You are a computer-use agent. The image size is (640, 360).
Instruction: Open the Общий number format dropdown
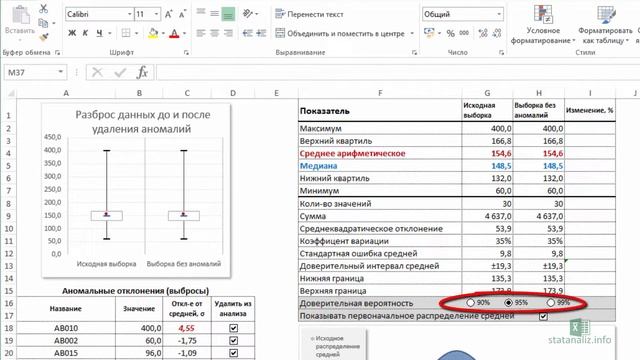tap(499, 14)
